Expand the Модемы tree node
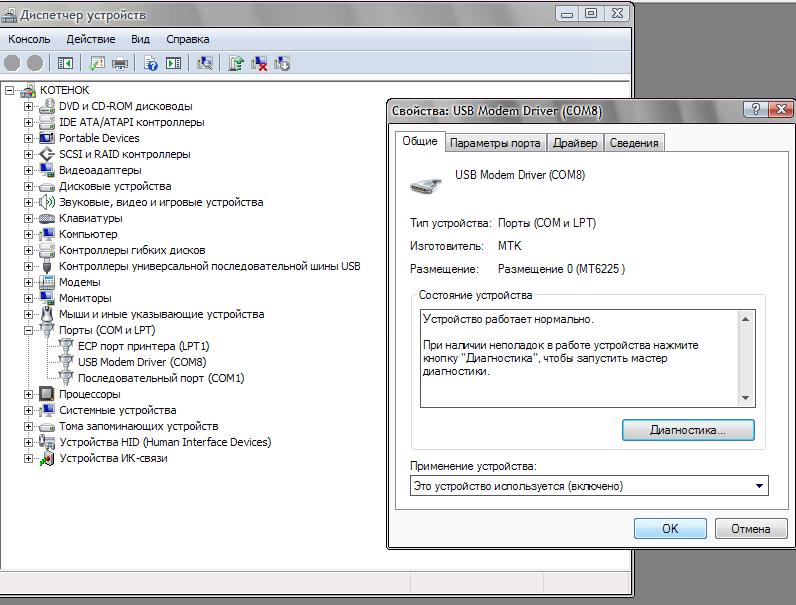Viewport: 796px width, 605px height. pos(28,282)
